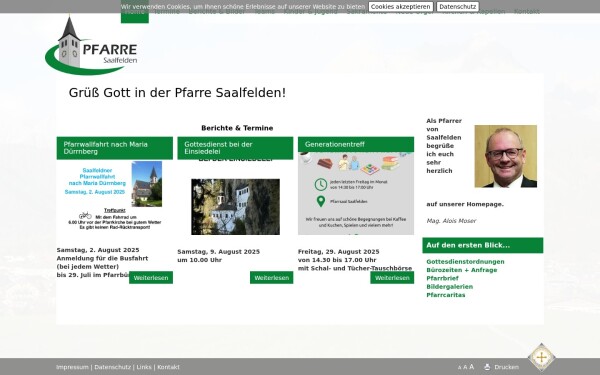The image size is (600, 375).
Task: Open Datenschutz in the footer
Action: coord(112,367)
